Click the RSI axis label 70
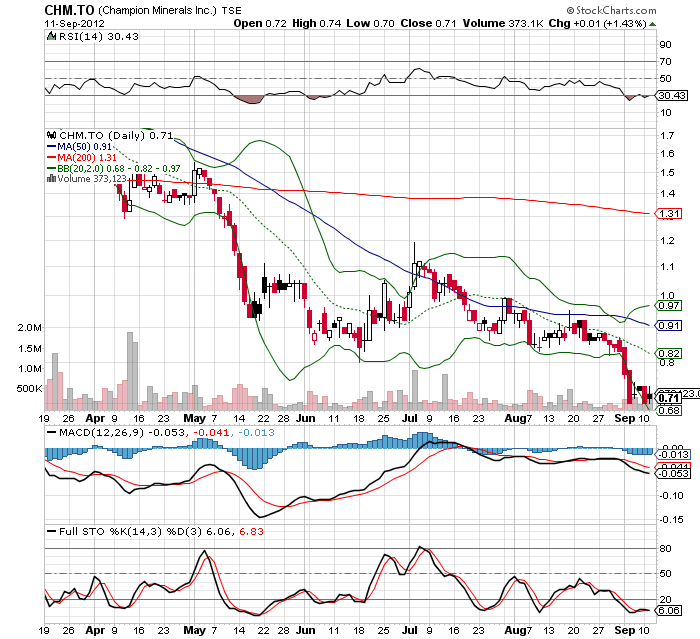700x639 pixels. coord(666,62)
